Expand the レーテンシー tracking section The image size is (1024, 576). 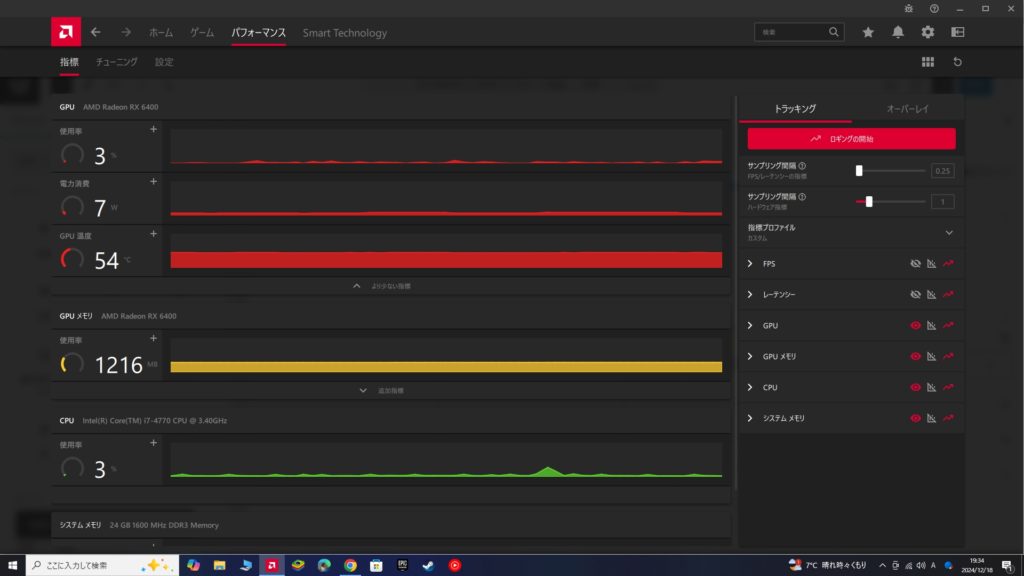tap(750, 295)
